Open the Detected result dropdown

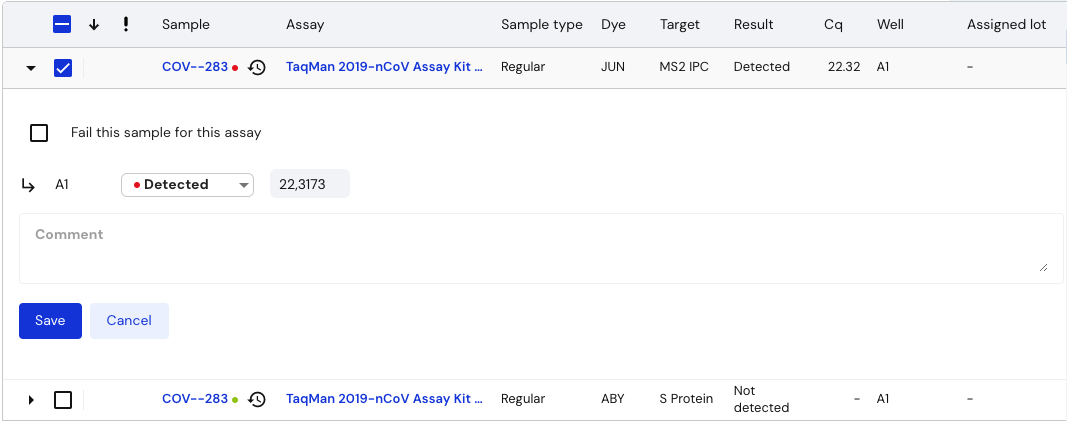[x=187, y=185]
